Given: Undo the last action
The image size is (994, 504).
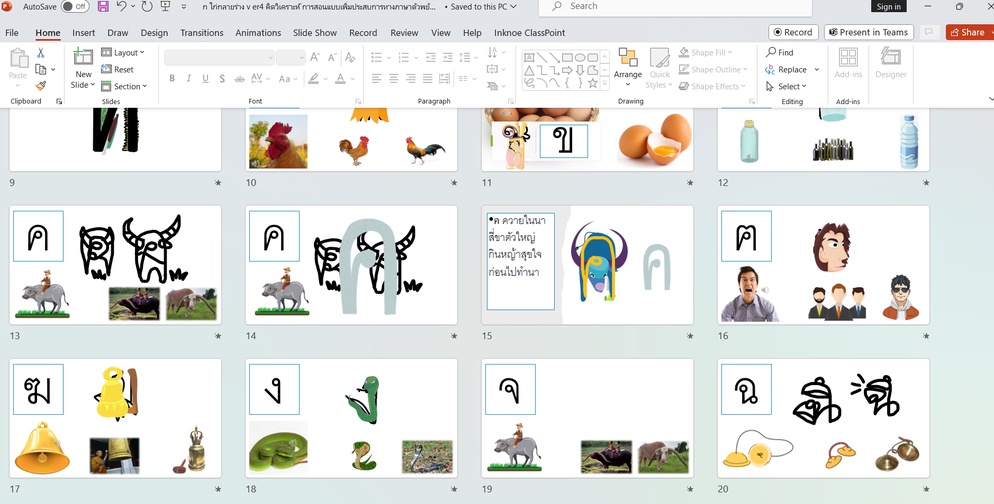Looking at the screenshot, I should pos(121,6).
